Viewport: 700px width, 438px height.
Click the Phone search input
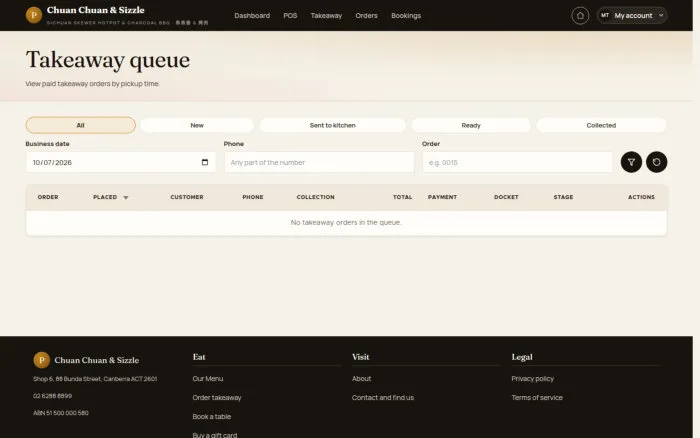(319, 162)
